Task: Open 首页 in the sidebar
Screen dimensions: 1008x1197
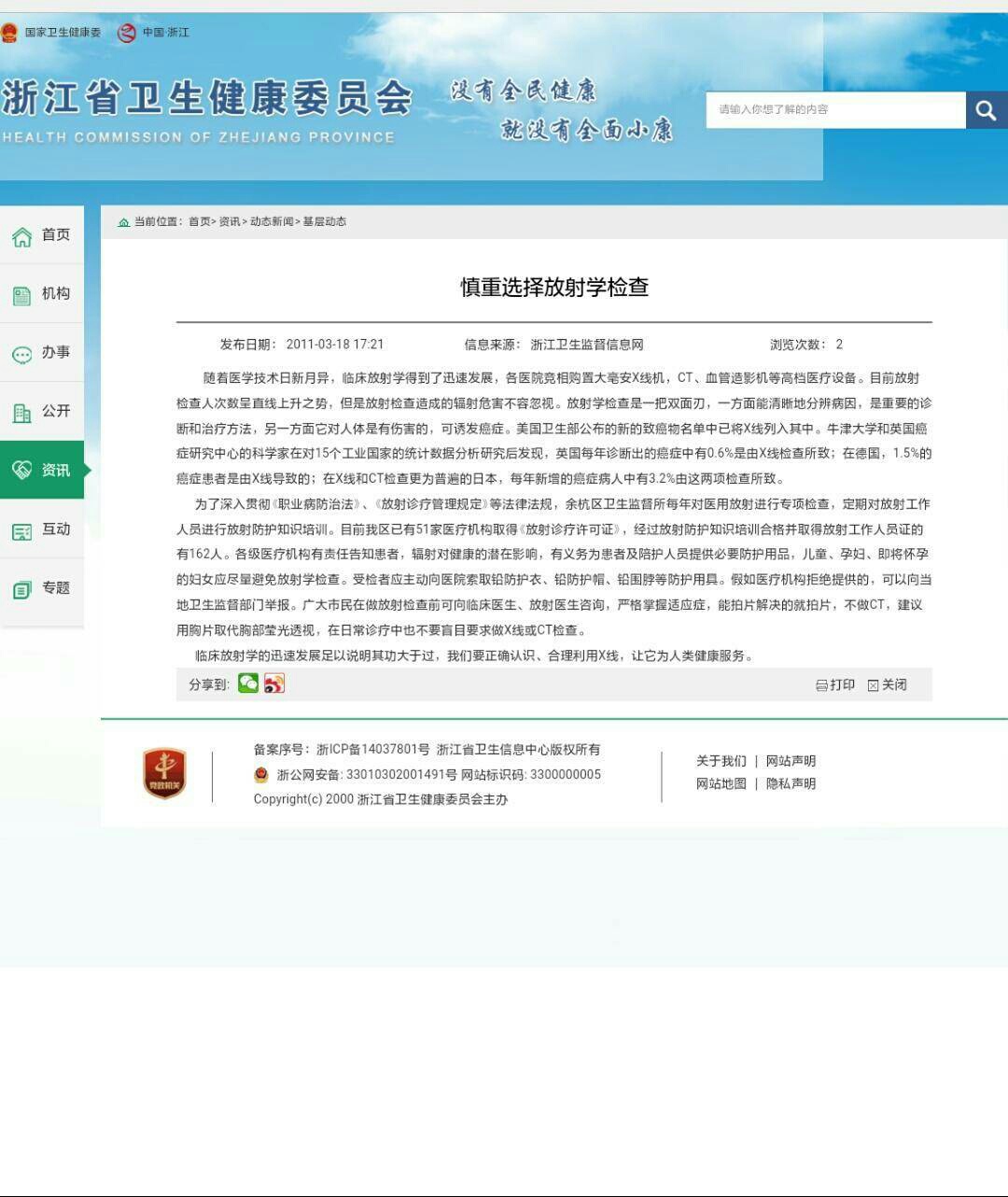Action: (x=42, y=235)
